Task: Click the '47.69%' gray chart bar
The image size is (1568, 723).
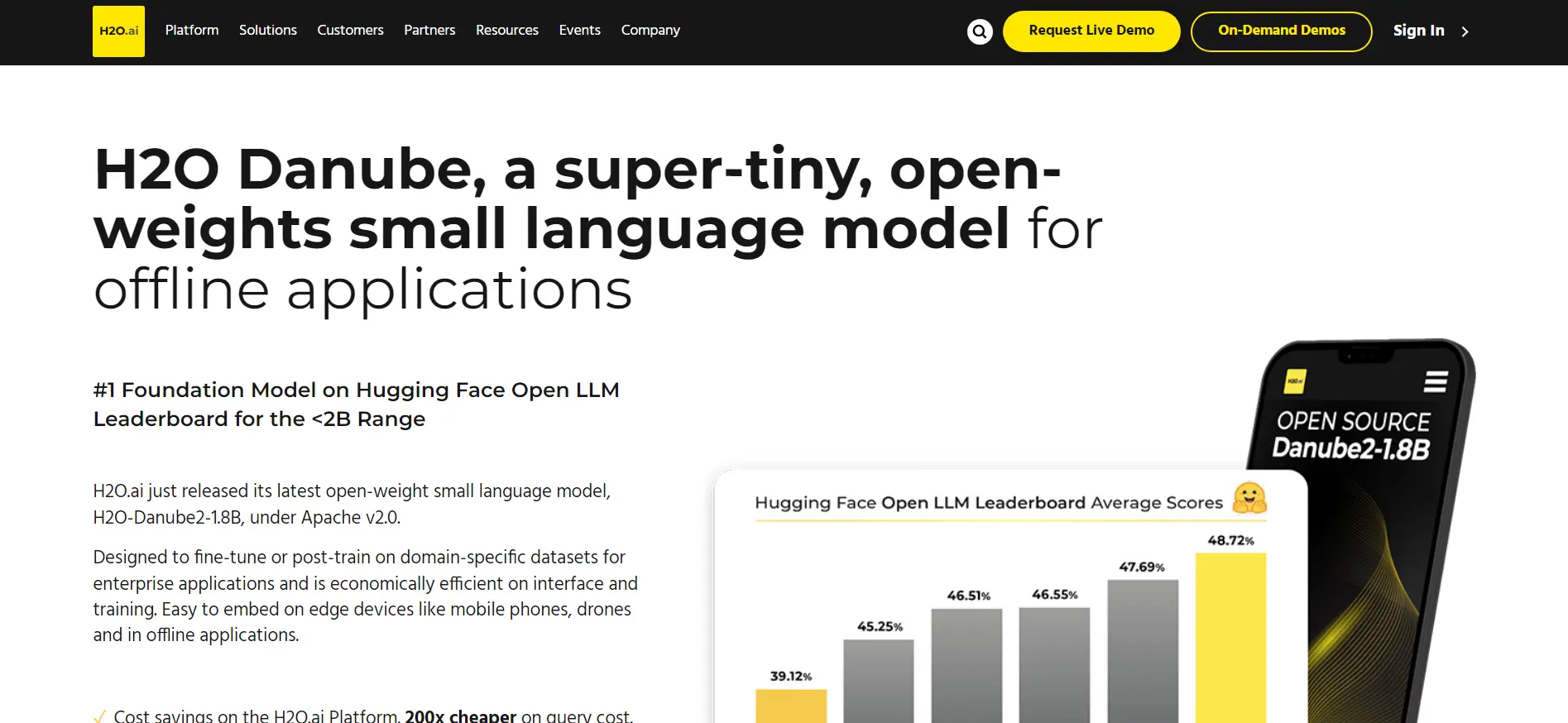Action: (1143, 651)
